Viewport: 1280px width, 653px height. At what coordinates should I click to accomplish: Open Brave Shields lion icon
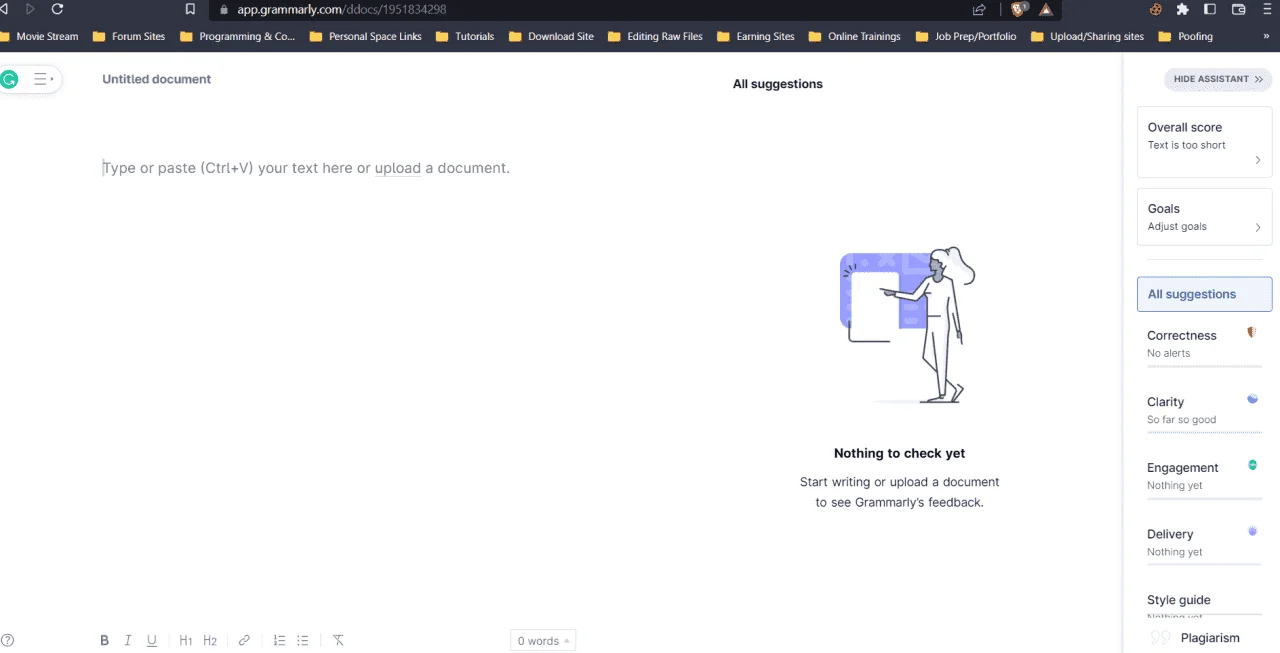(x=1018, y=9)
